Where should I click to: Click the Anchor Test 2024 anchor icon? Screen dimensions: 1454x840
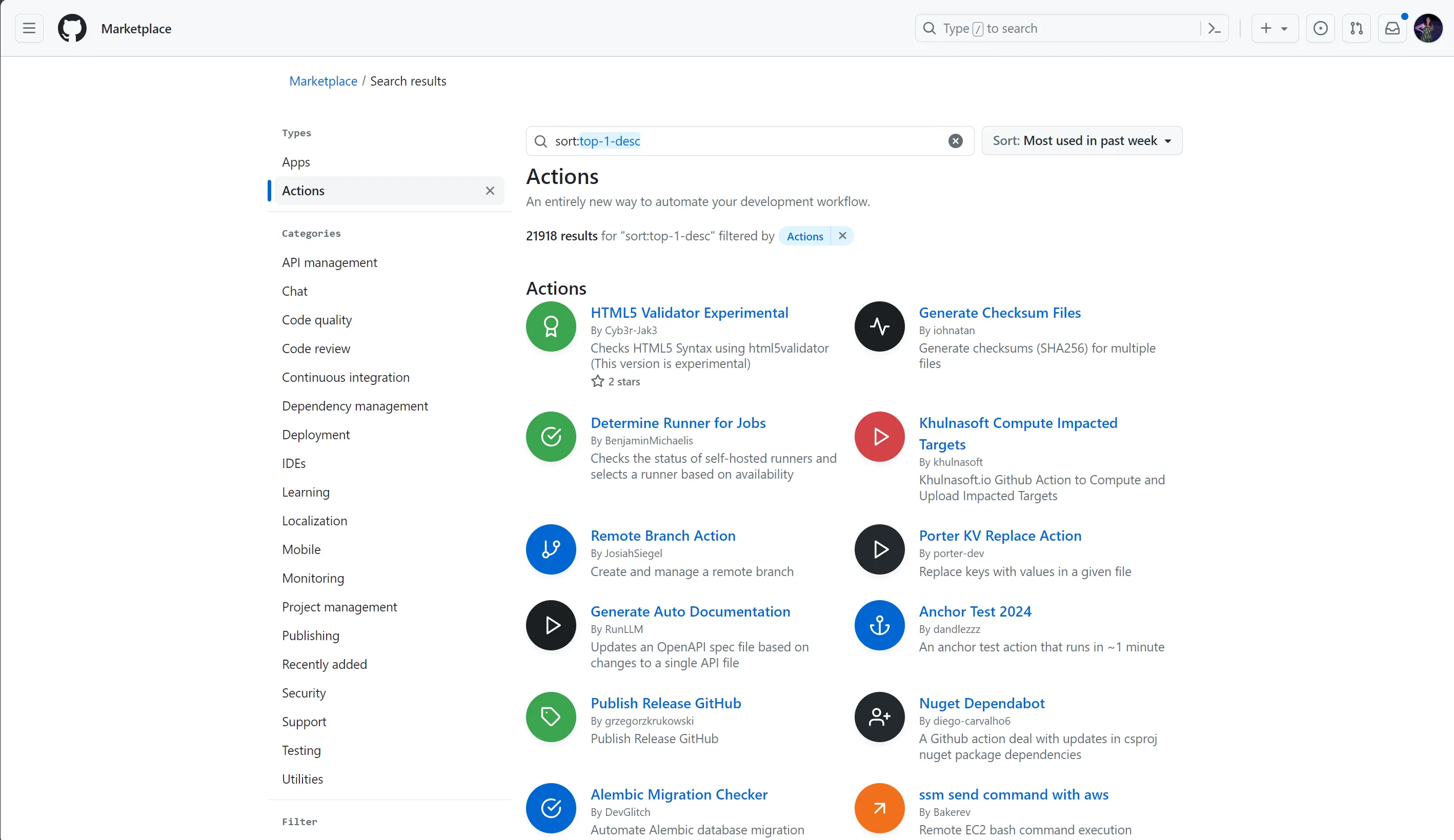879,625
